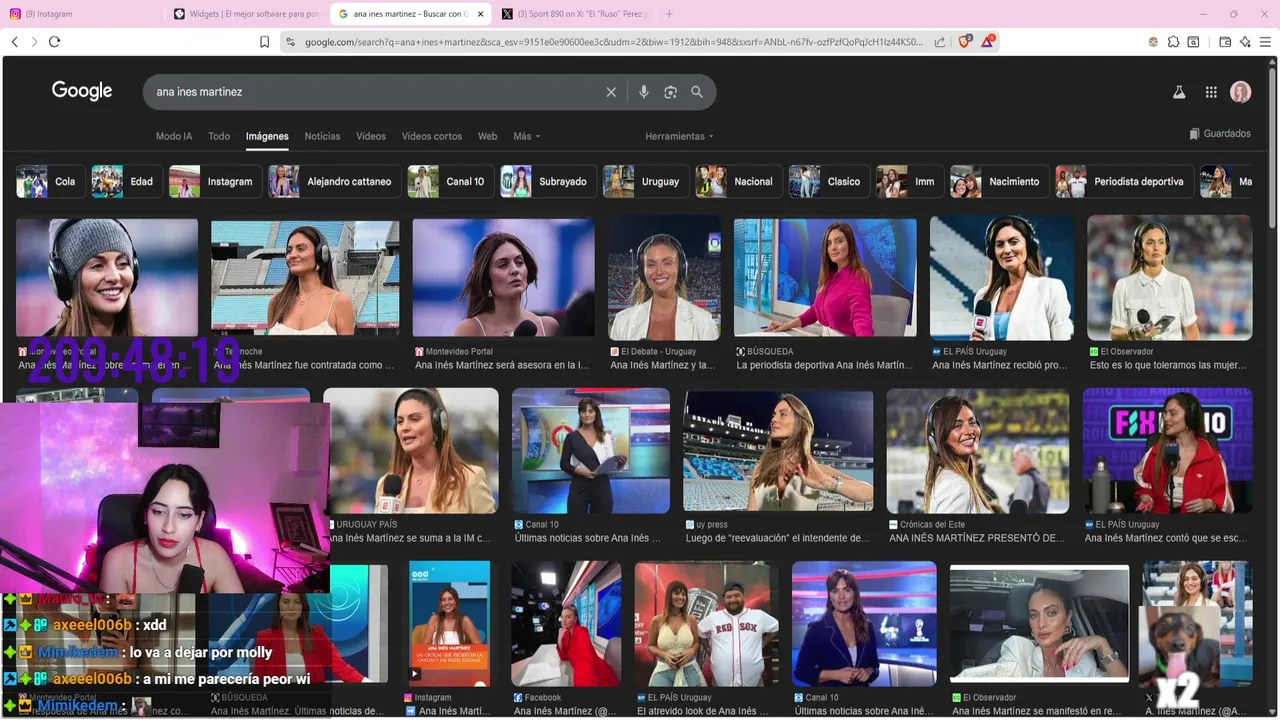Click the search field with 'ana ines martinez'
Image resolution: width=1280 pixels, height=720 pixels.
coord(378,92)
